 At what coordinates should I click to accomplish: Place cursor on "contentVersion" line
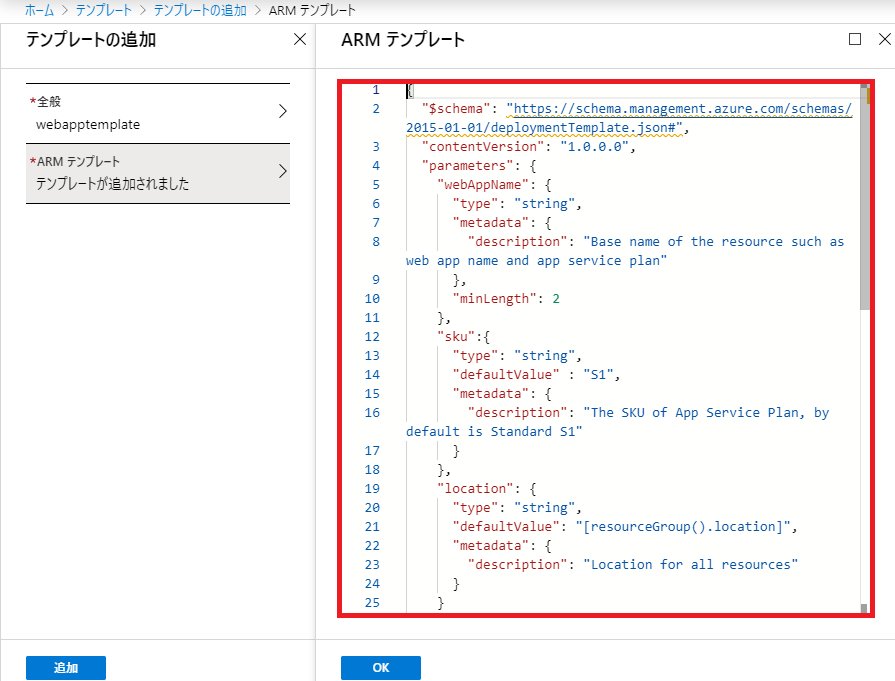529,147
